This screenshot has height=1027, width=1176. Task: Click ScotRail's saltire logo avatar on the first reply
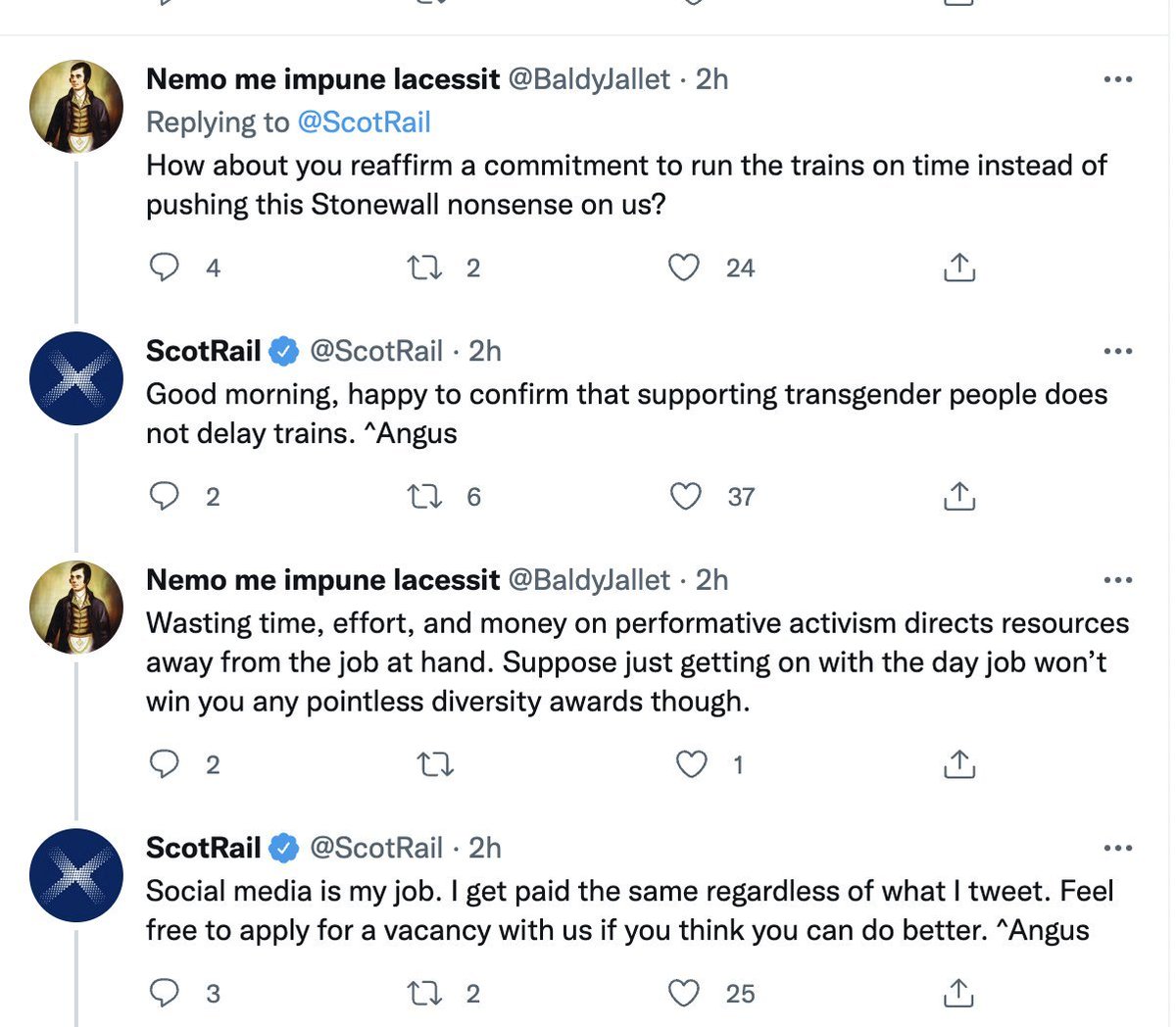tap(76, 378)
